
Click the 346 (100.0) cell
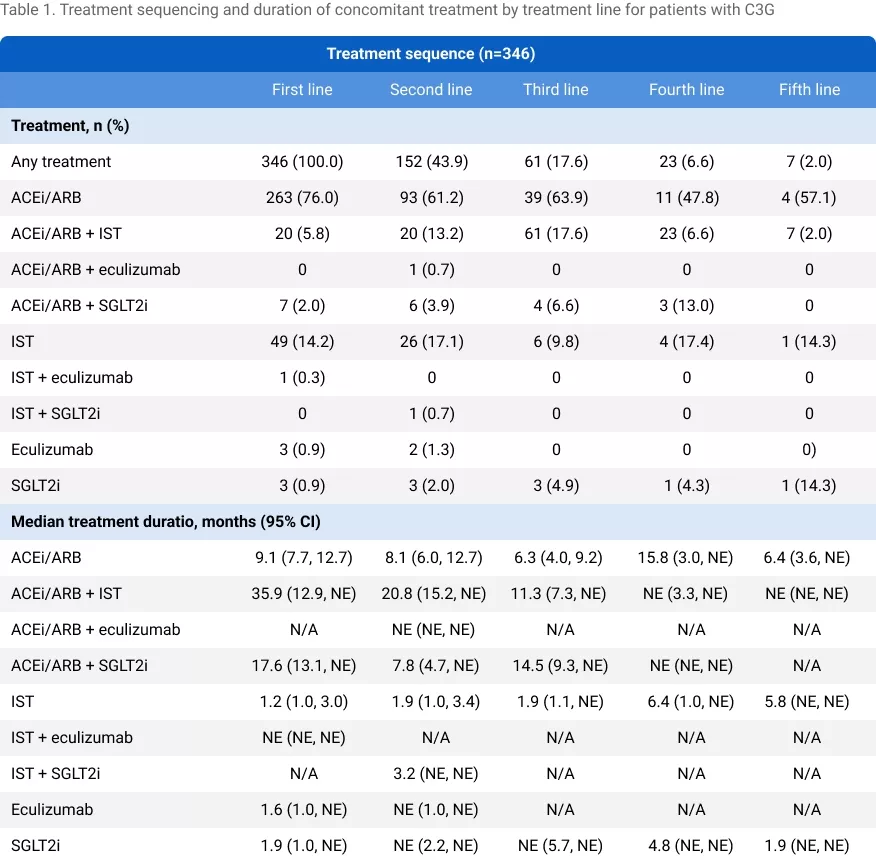pos(302,162)
